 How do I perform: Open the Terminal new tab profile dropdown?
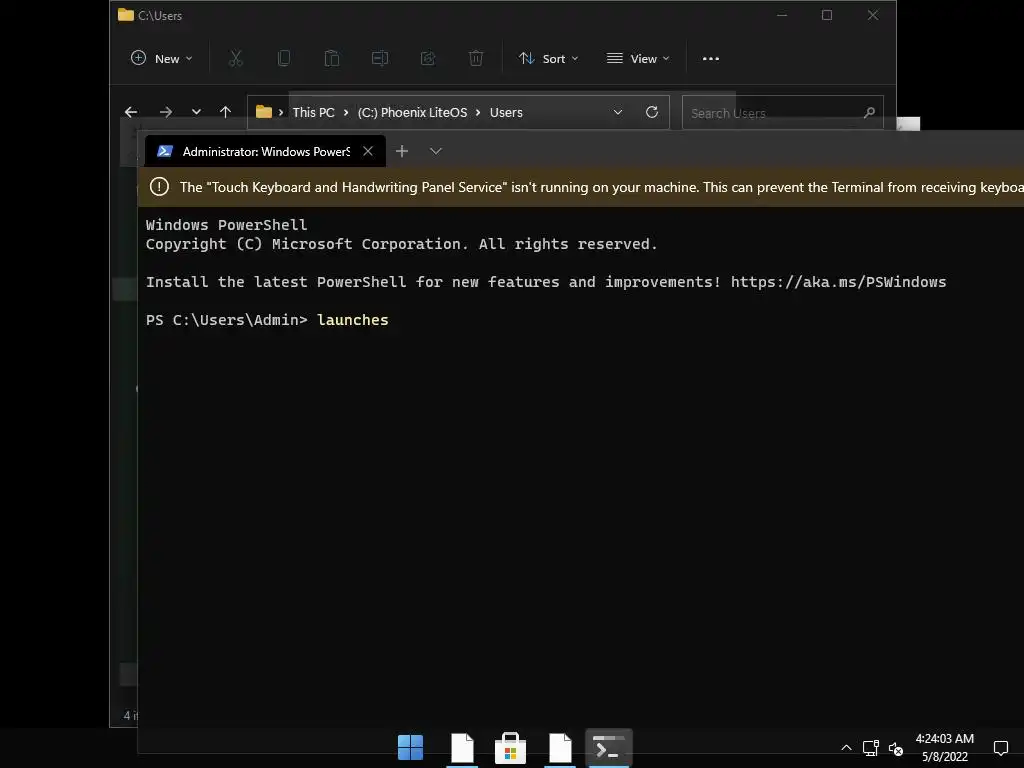(x=436, y=152)
